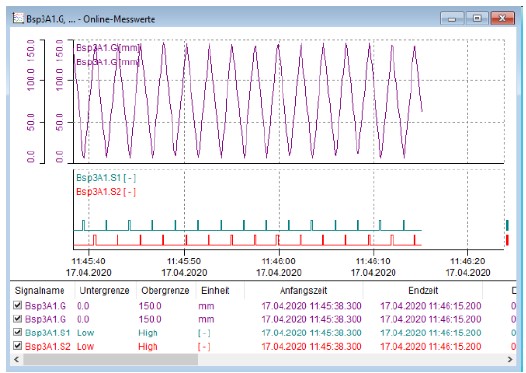
Task: Click the 11:46:10 time axis label
Action: [373, 261]
